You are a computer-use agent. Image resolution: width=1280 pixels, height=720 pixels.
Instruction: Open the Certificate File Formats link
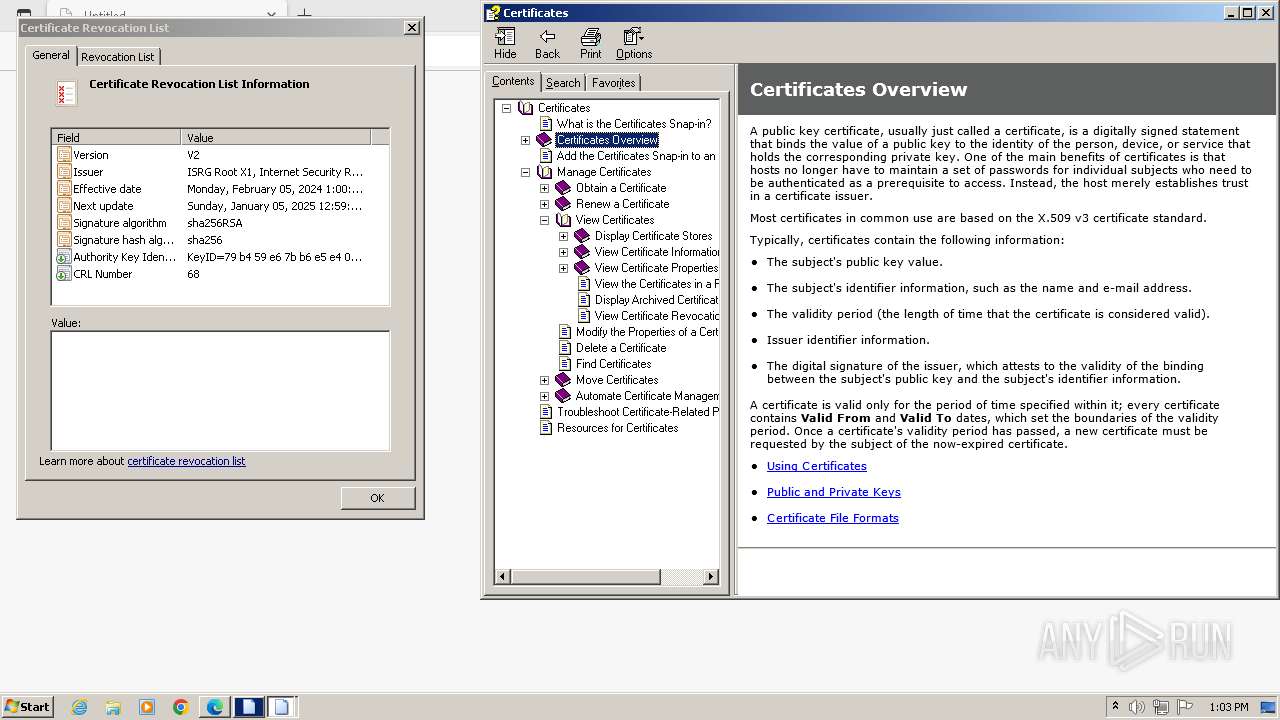(x=833, y=518)
